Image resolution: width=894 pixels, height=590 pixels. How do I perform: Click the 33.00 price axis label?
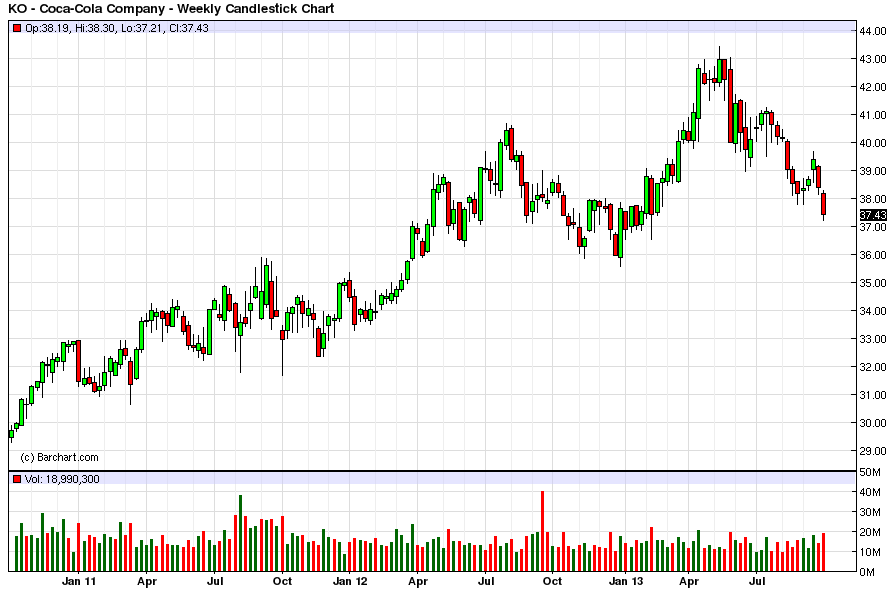point(873,339)
